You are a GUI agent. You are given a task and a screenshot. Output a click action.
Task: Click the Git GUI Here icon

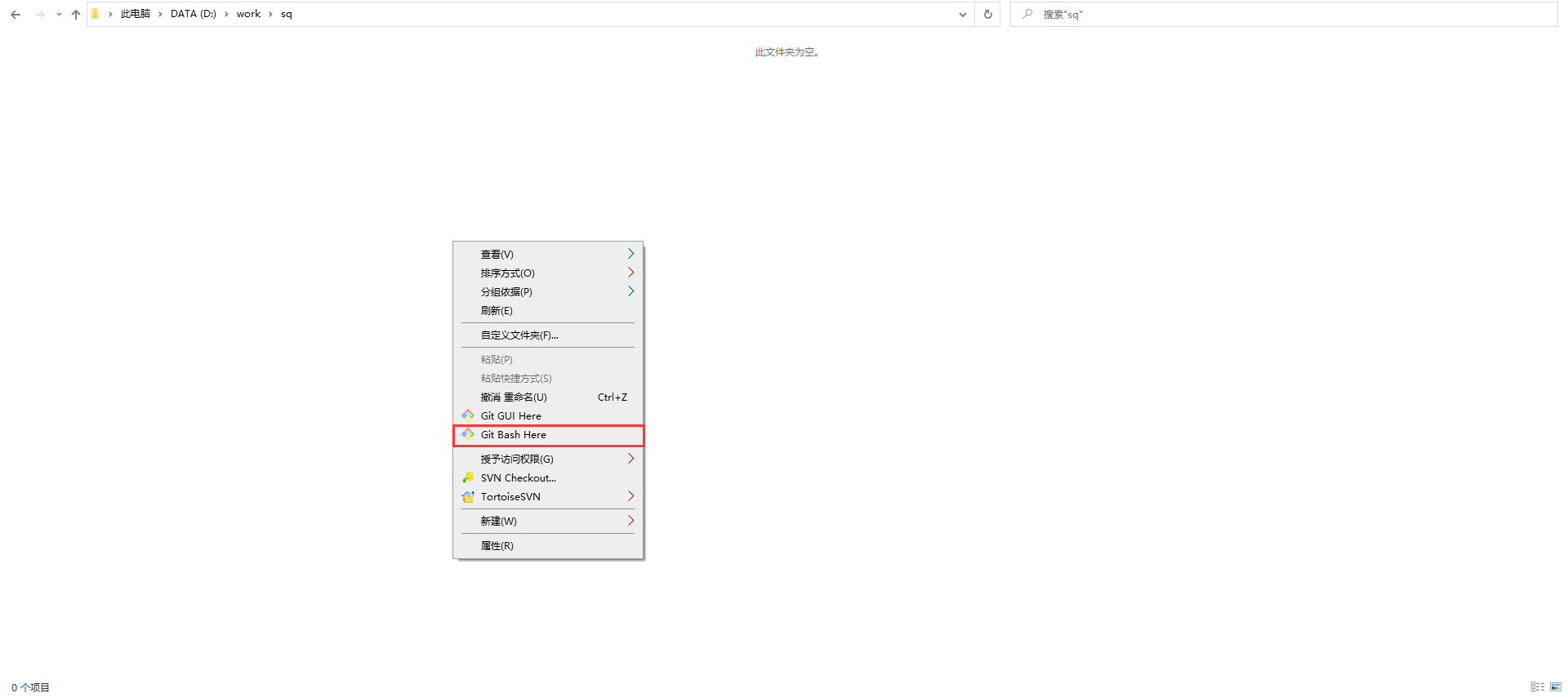[x=468, y=415]
